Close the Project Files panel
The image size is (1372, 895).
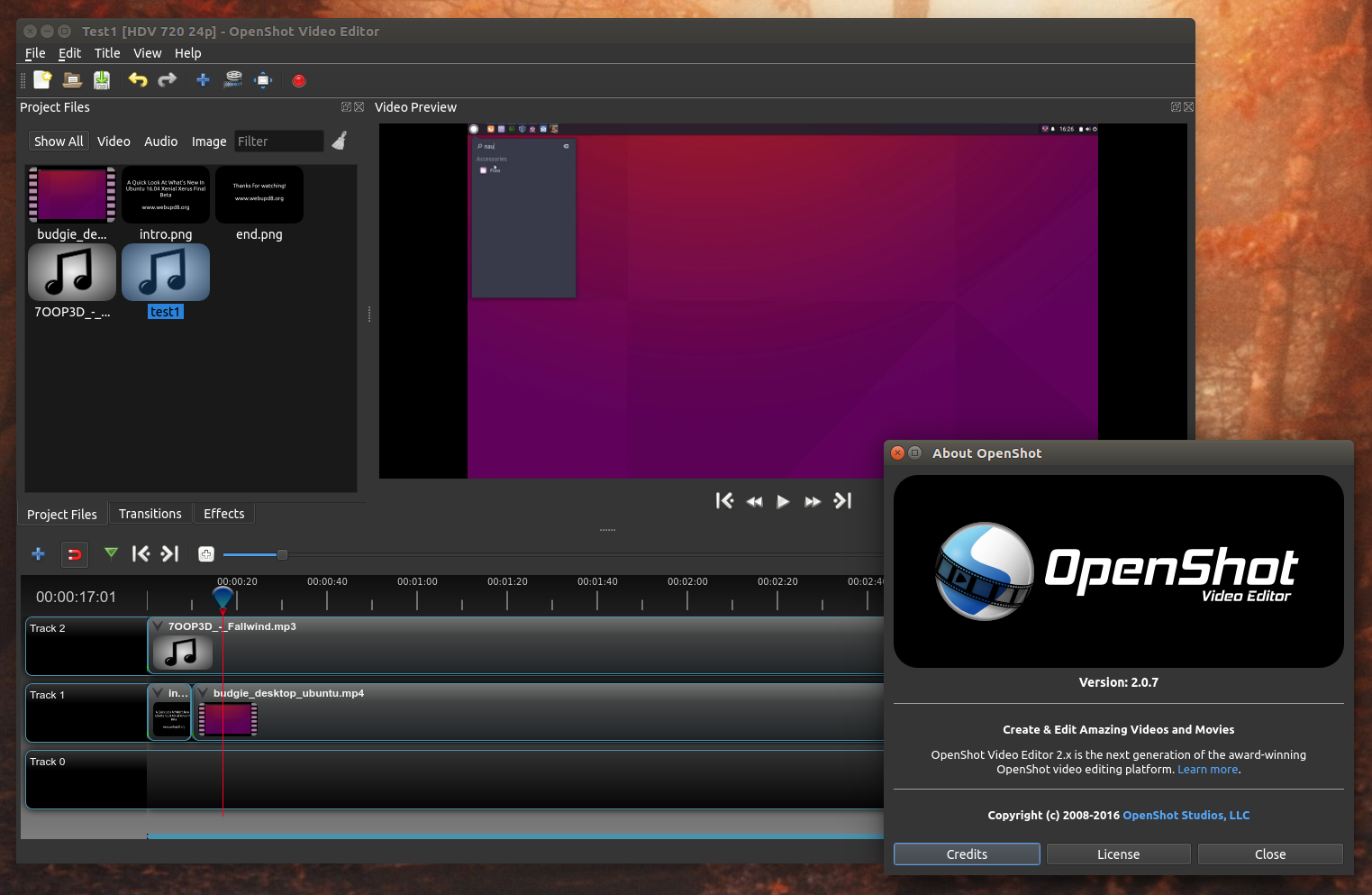359,107
